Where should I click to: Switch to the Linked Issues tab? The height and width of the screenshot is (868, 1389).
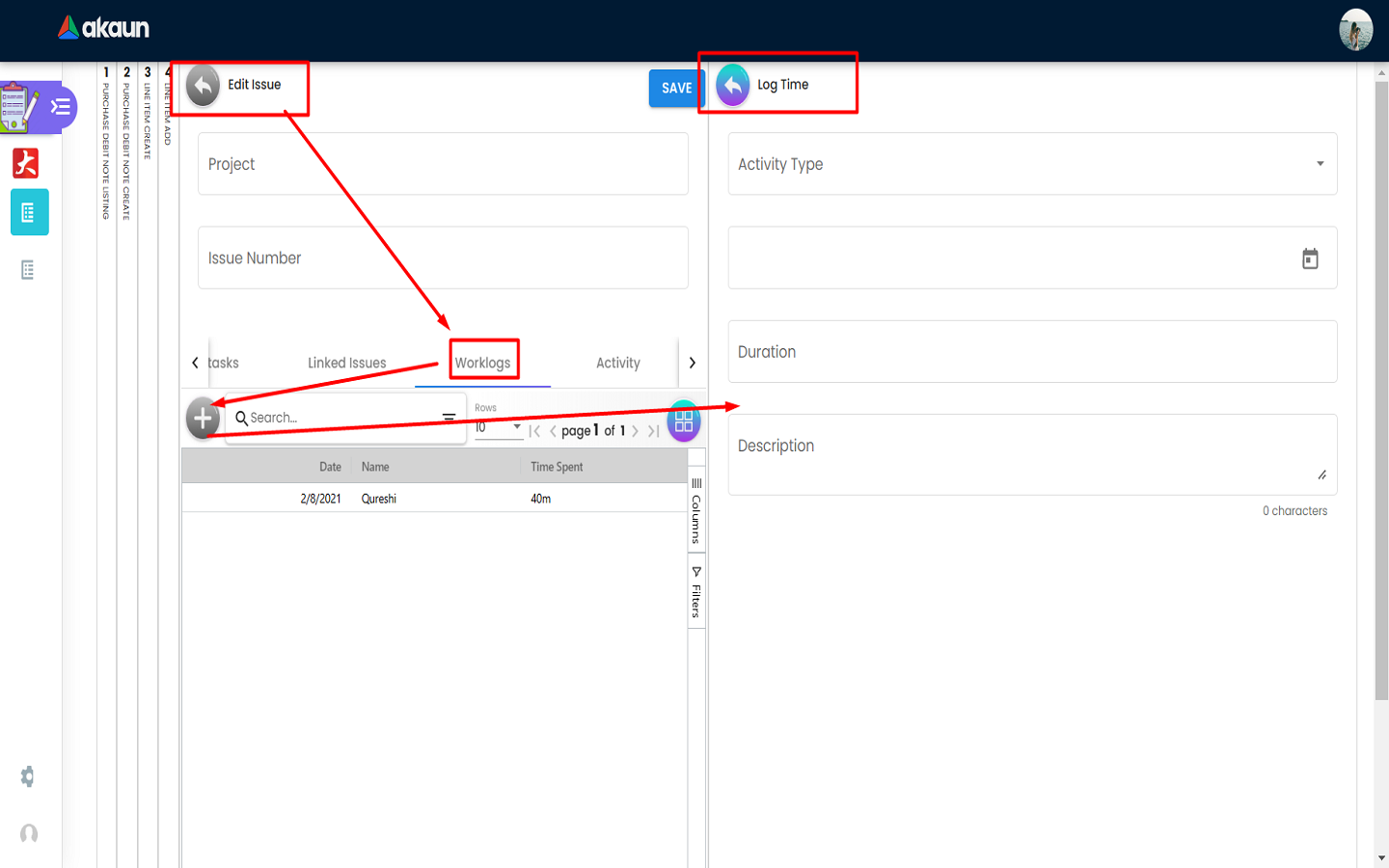pos(347,363)
